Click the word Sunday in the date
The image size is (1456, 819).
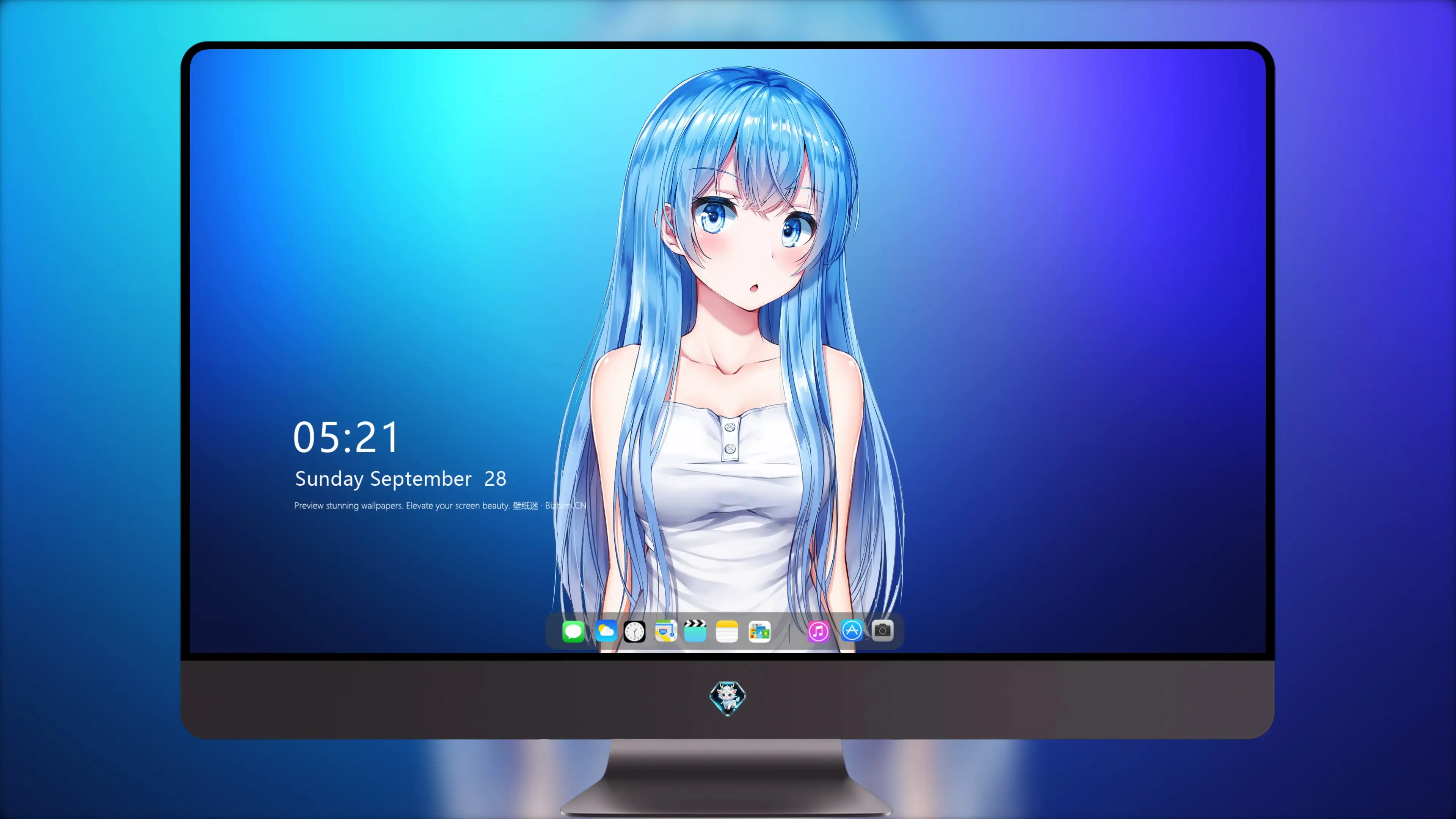click(x=329, y=479)
